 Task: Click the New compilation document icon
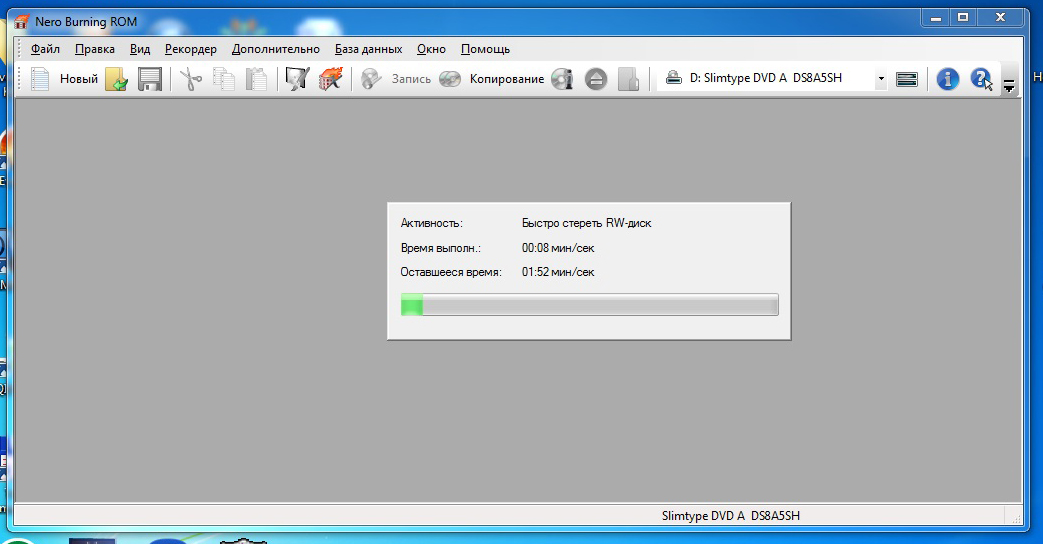pos(40,79)
